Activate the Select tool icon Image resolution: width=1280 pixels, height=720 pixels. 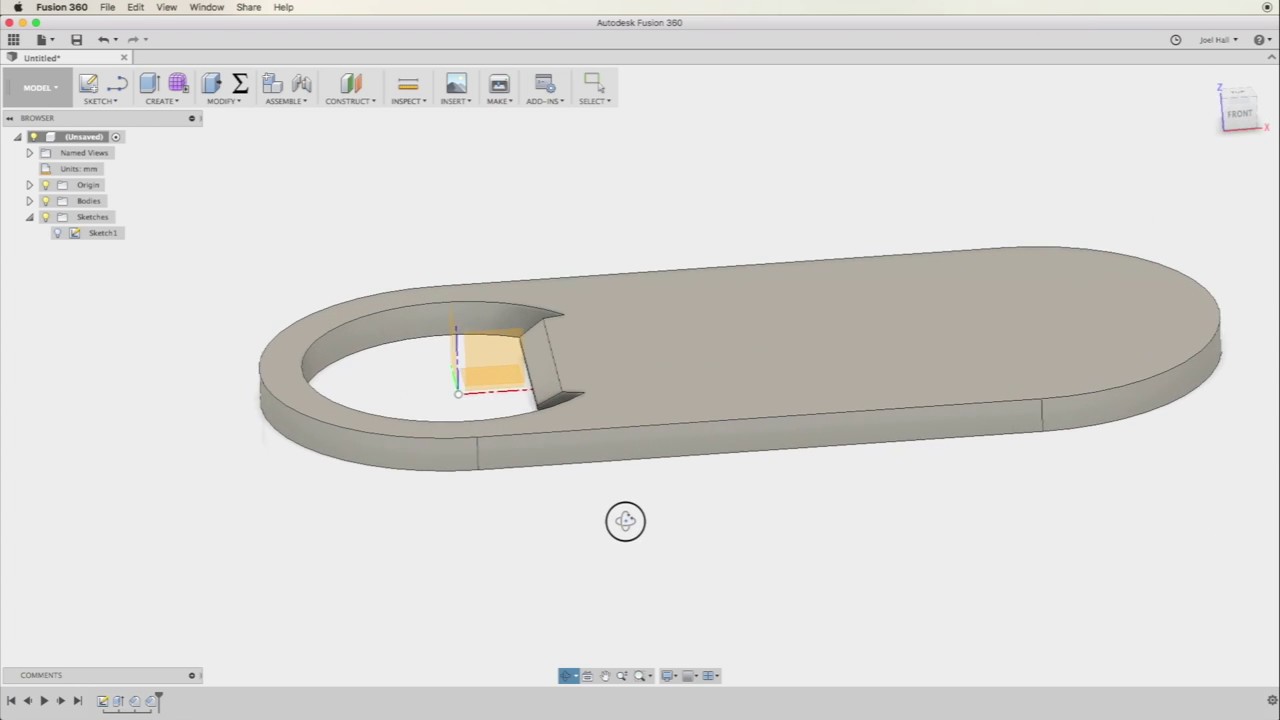click(594, 83)
